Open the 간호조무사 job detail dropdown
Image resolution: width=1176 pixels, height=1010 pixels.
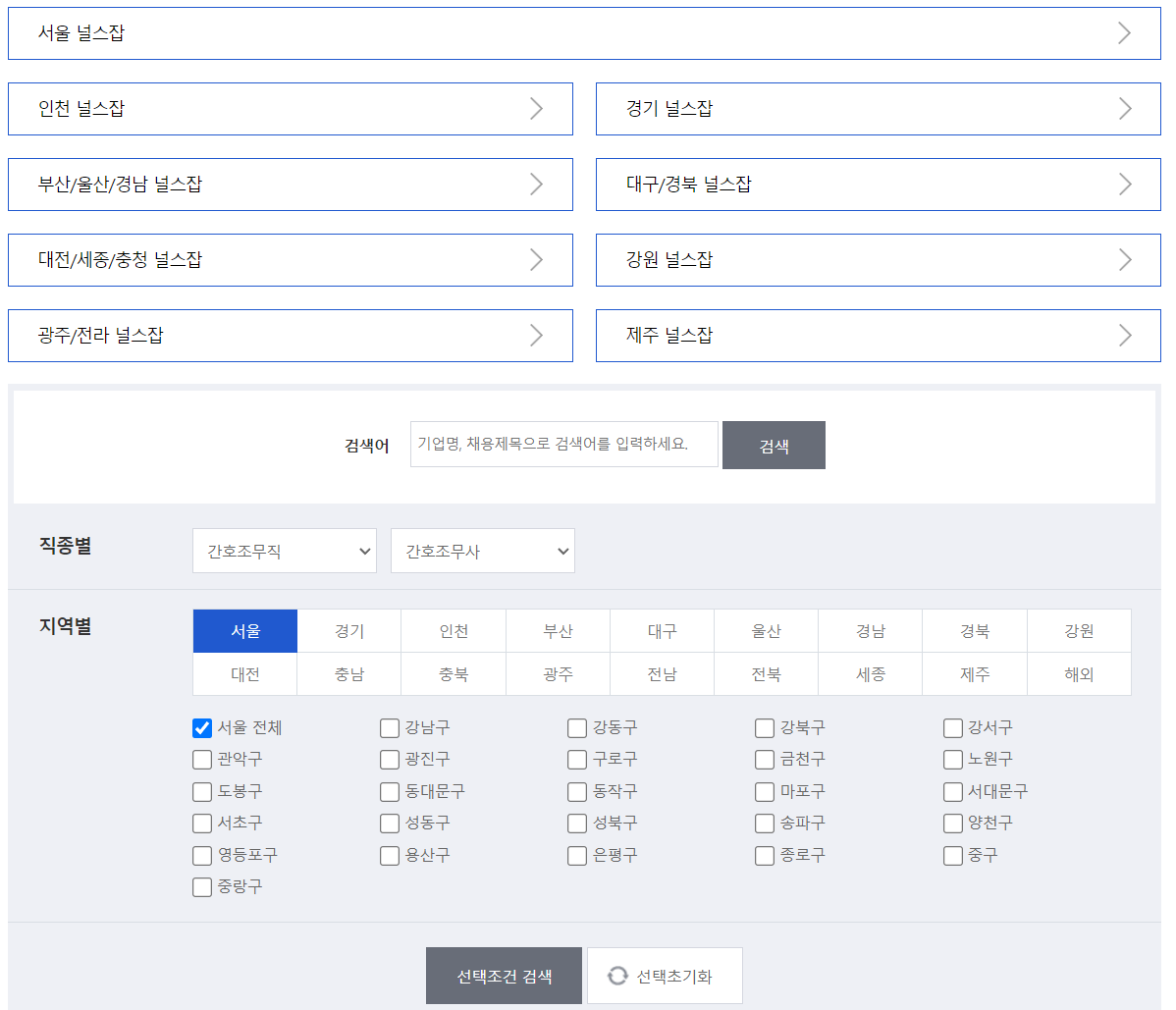(x=482, y=551)
